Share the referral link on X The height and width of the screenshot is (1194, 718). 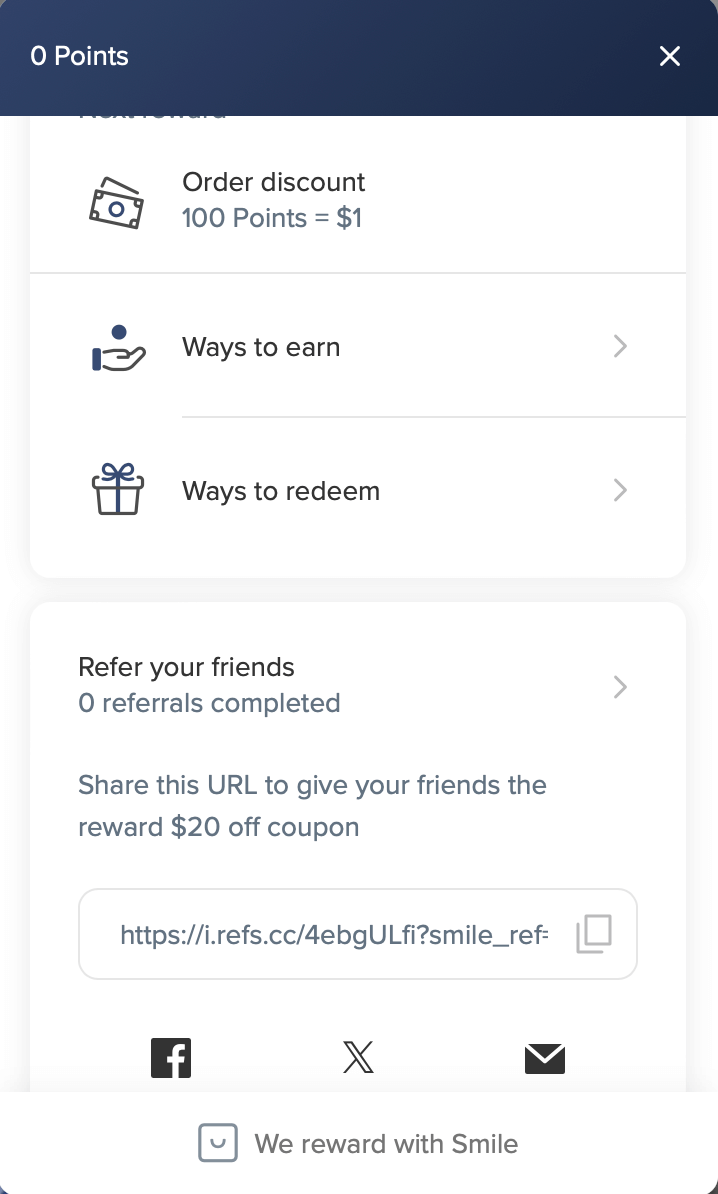pyautogui.click(x=358, y=1058)
